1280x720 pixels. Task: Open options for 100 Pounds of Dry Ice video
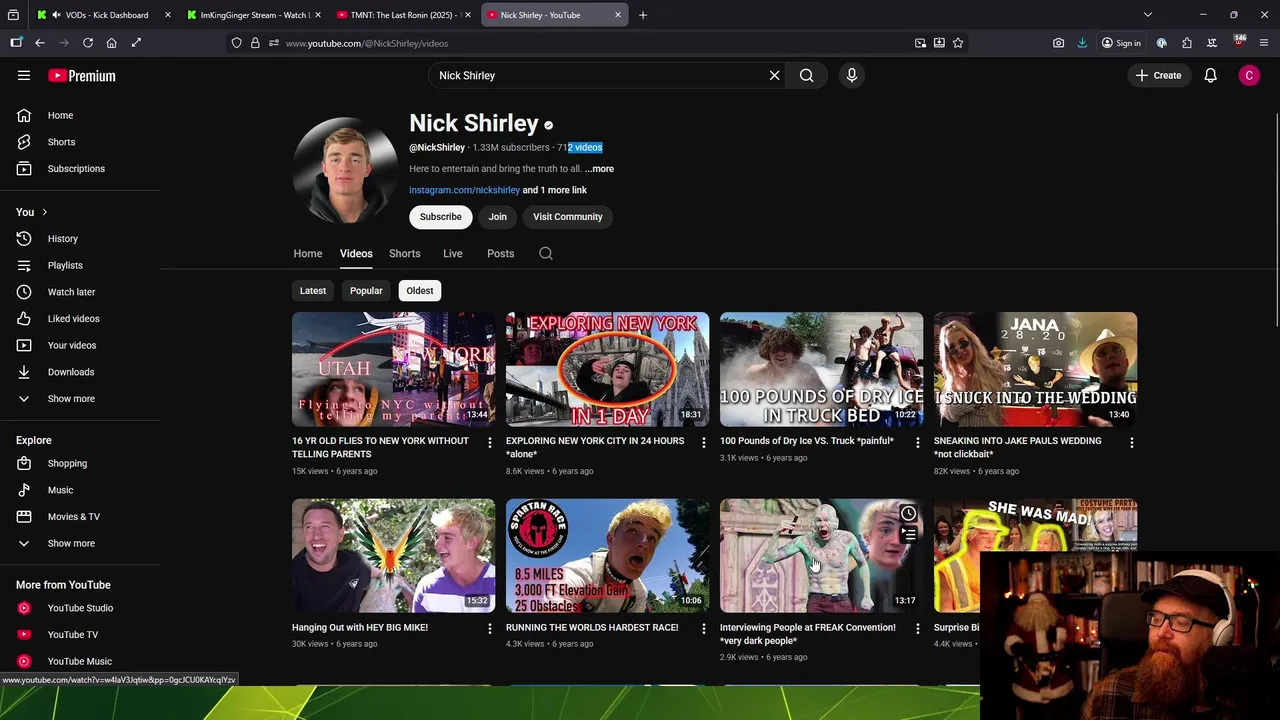point(917,442)
